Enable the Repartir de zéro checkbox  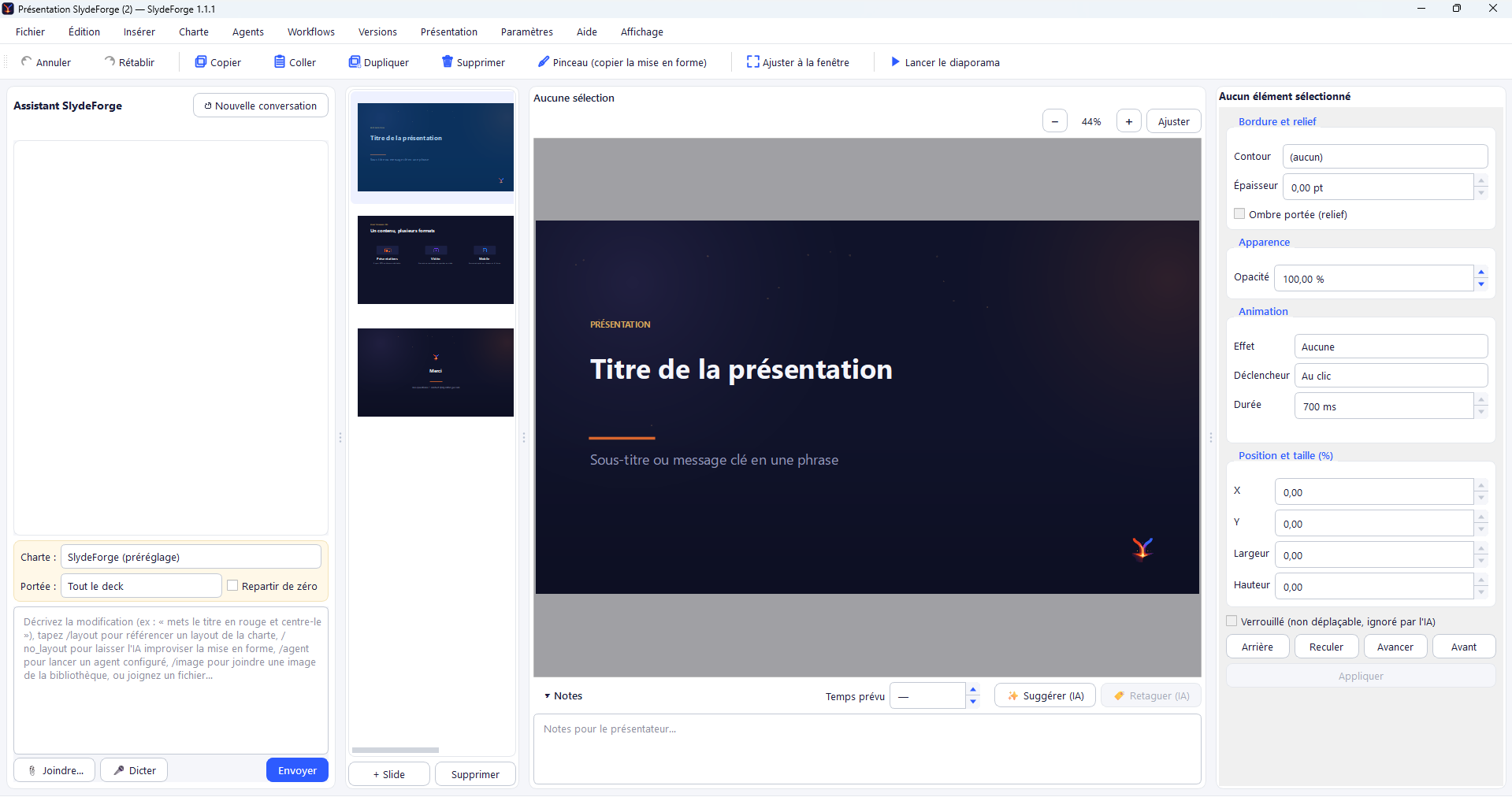point(232,585)
